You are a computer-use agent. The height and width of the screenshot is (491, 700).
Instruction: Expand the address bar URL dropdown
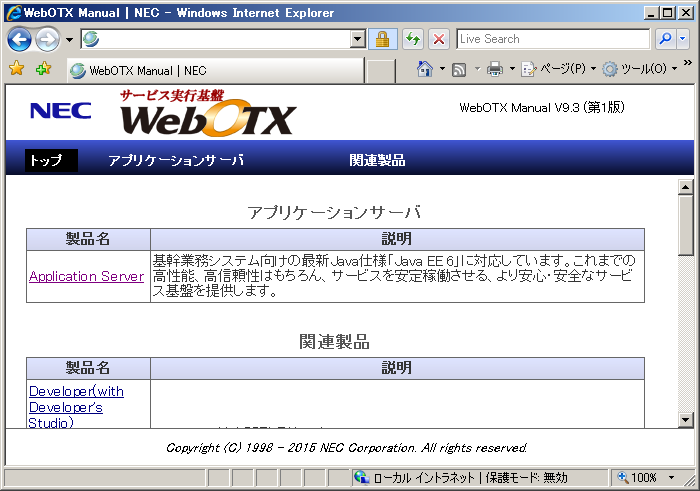click(358, 39)
